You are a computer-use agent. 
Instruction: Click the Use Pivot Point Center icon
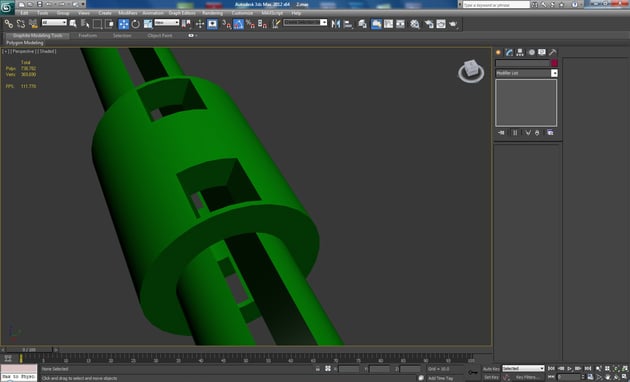coord(186,24)
